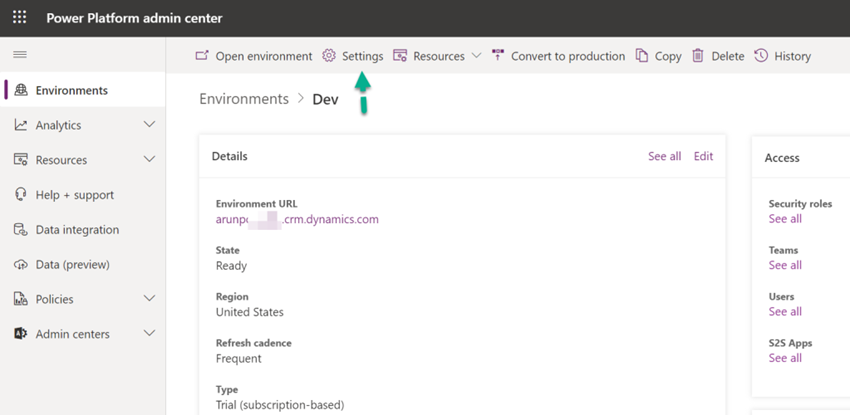Click the Access card heading
The height and width of the screenshot is (415, 850).
pyautogui.click(x=782, y=158)
